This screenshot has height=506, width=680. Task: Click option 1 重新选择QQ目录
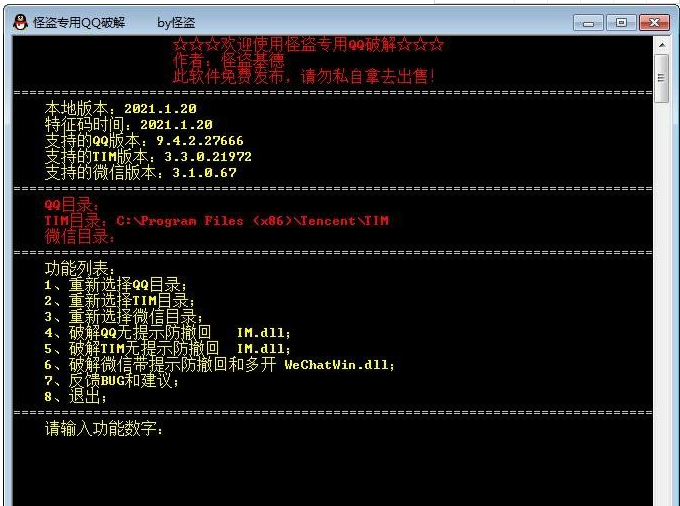click(x=116, y=285)
